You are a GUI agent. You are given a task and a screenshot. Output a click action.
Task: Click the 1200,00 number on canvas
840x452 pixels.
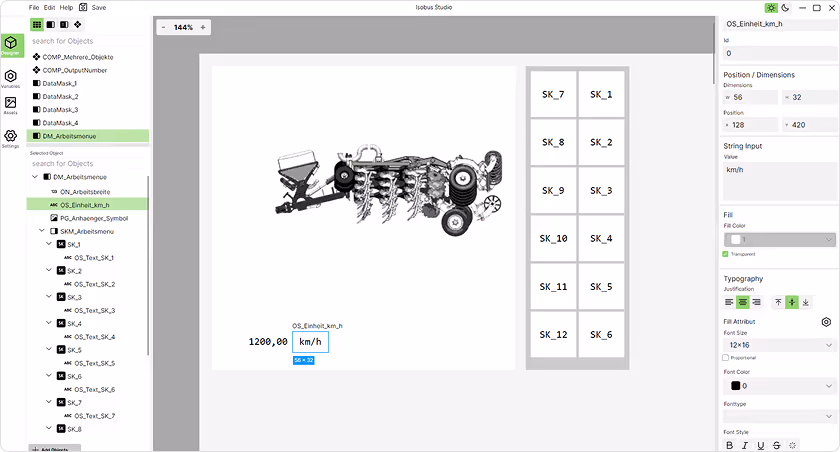268,342
